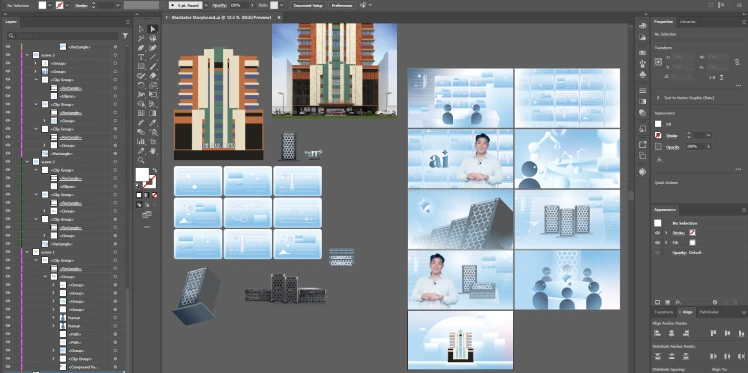Image resolution: width=748 pixels, height=373 pixels.
Task: Select the Eraser tool
Action: coord(153,76)
